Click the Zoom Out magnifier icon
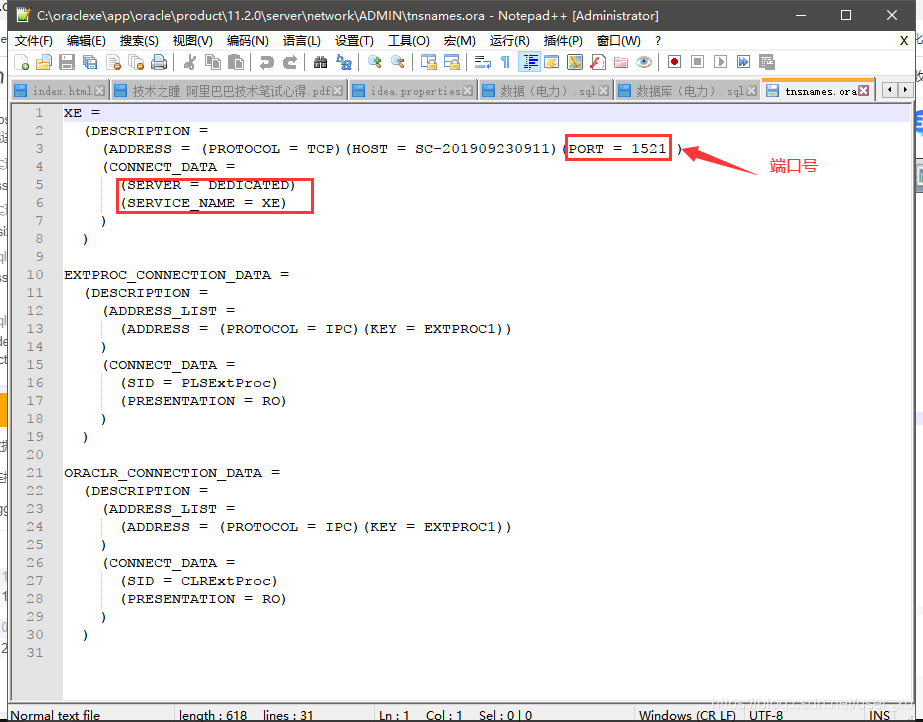This screenshot has height=722, width=923. [398, 62]
